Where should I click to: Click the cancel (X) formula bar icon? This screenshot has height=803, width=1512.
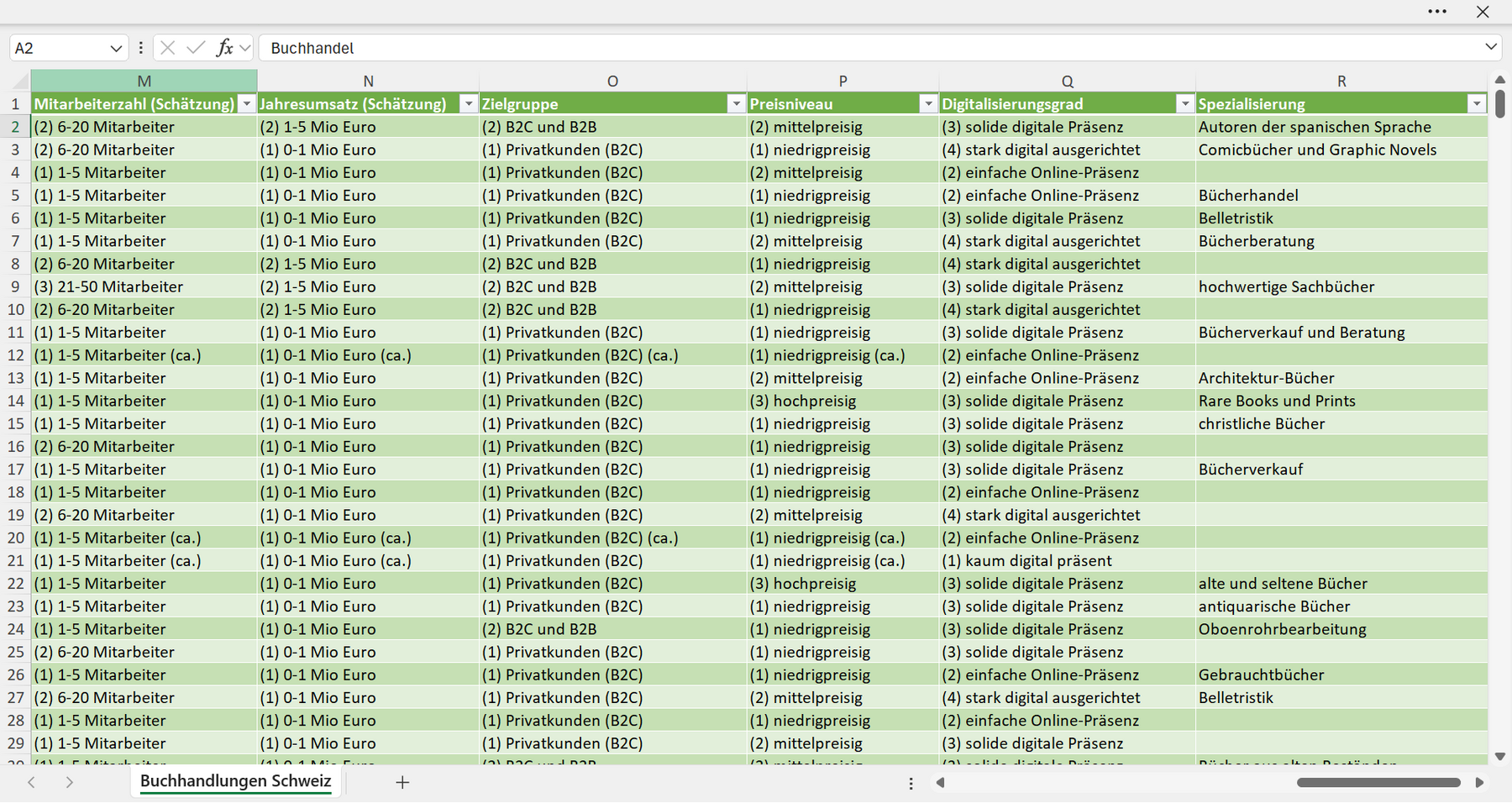(x=168, y=48)
